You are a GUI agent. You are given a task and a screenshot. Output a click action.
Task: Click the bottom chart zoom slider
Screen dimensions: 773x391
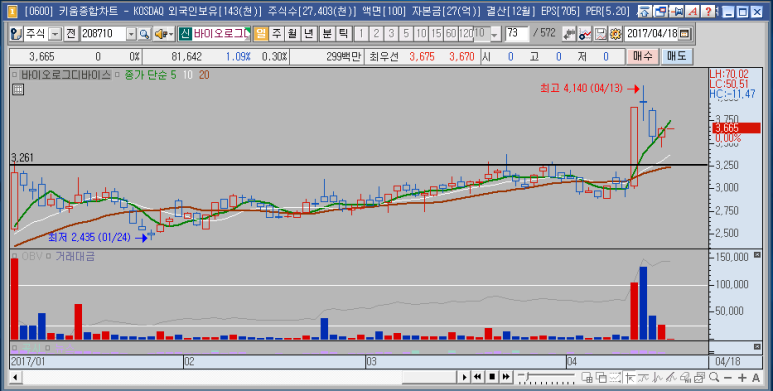pyautogui.click(x=546, y=378)
